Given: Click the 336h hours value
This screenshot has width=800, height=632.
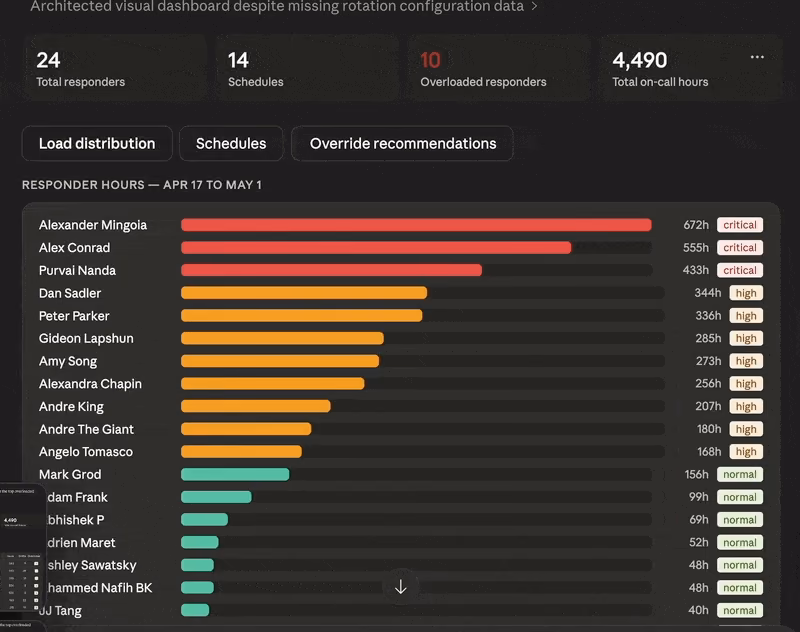Looking at the screenshot, I should pyautogui.click(x=708, y=316).
